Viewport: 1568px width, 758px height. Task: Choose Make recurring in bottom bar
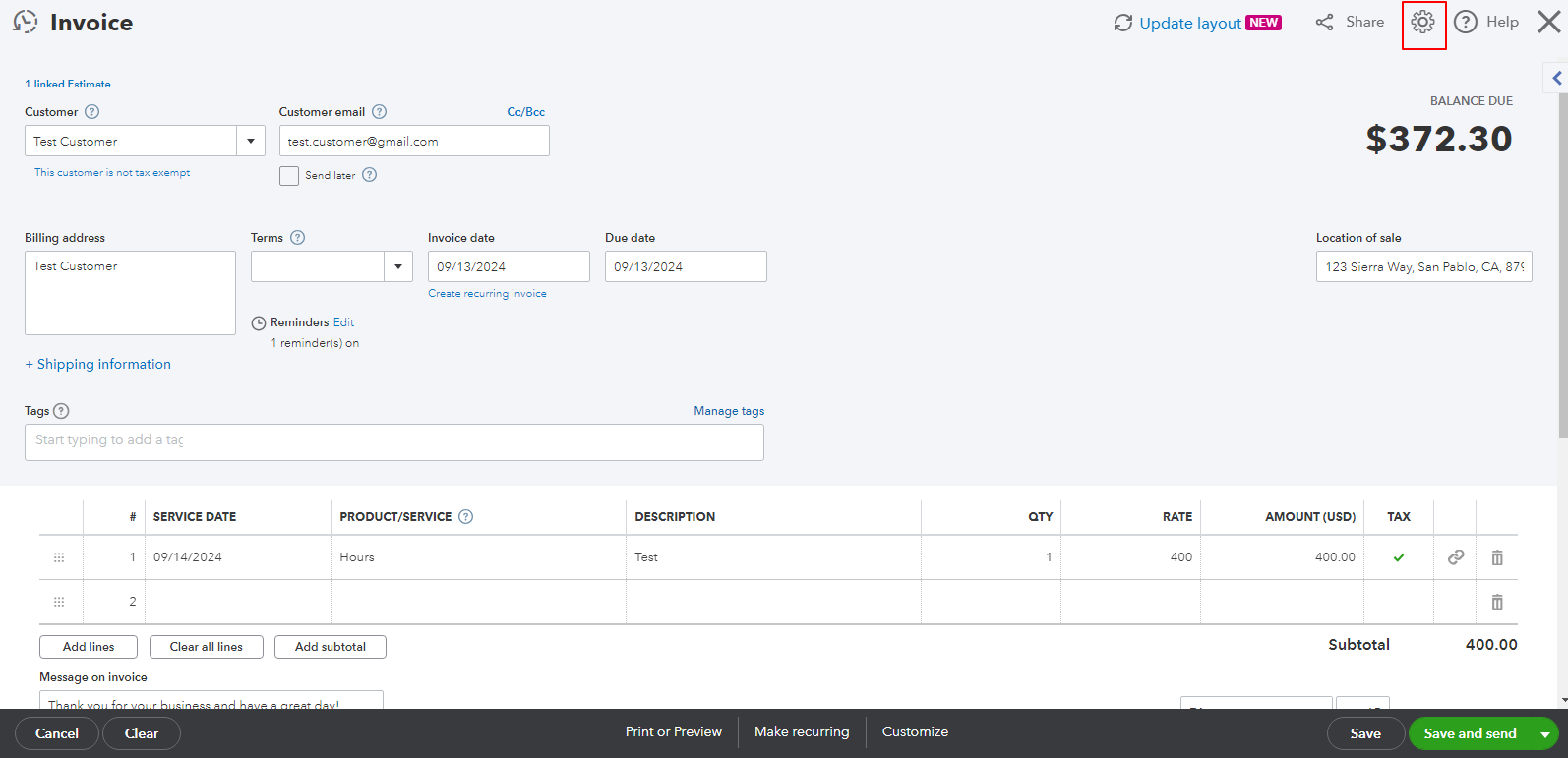click(801, 732)
